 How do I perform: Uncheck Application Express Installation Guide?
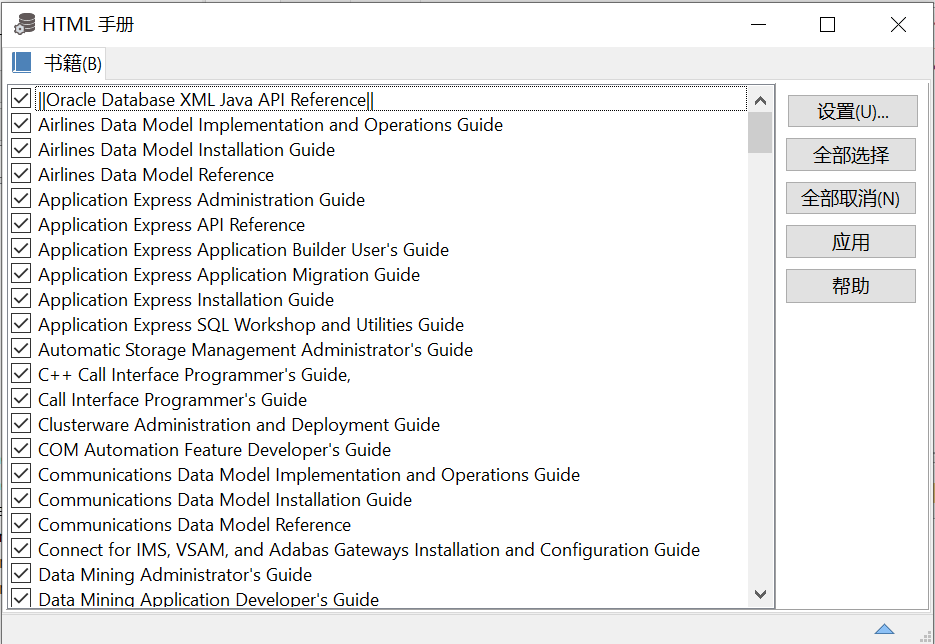click(x=21, y=299)
